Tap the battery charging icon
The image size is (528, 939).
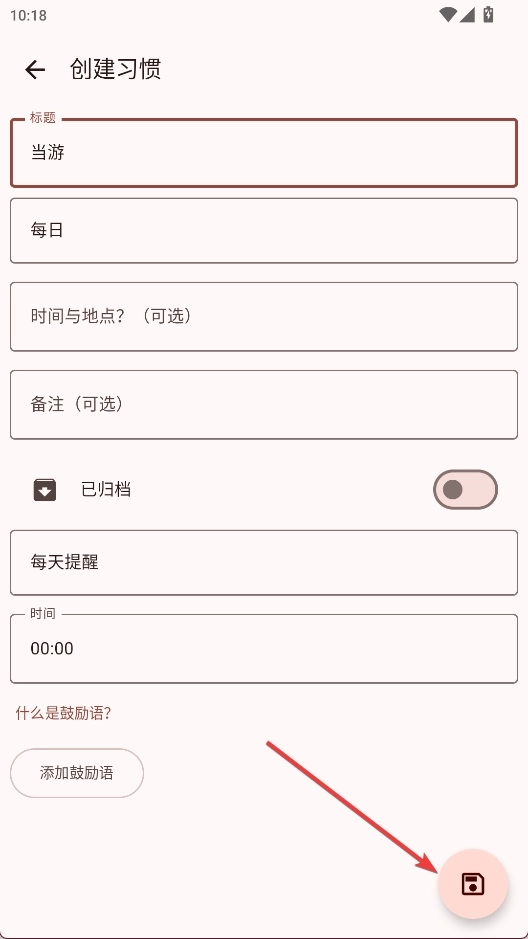[488, 14]
